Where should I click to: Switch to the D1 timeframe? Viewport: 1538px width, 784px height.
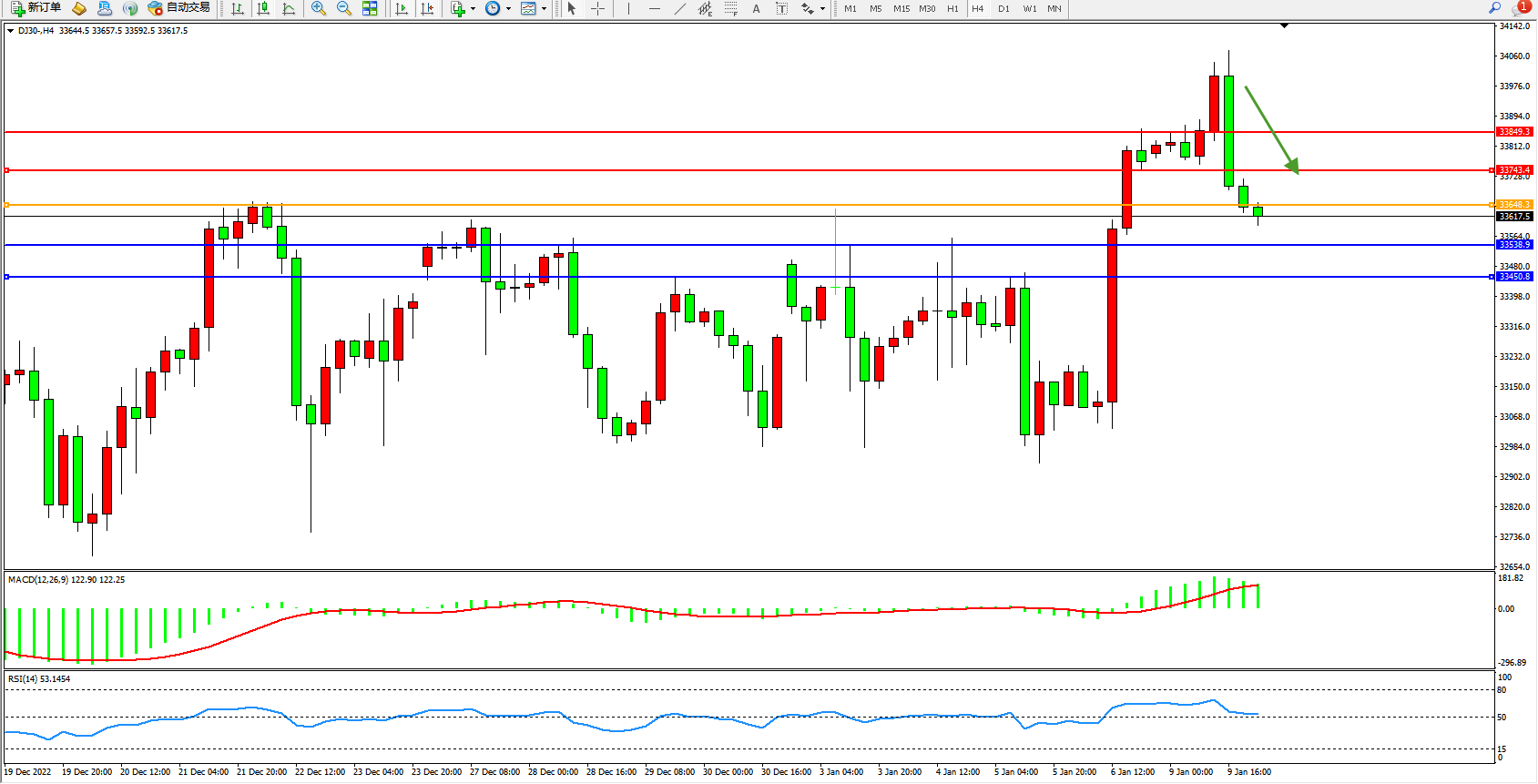(1003, 8)
